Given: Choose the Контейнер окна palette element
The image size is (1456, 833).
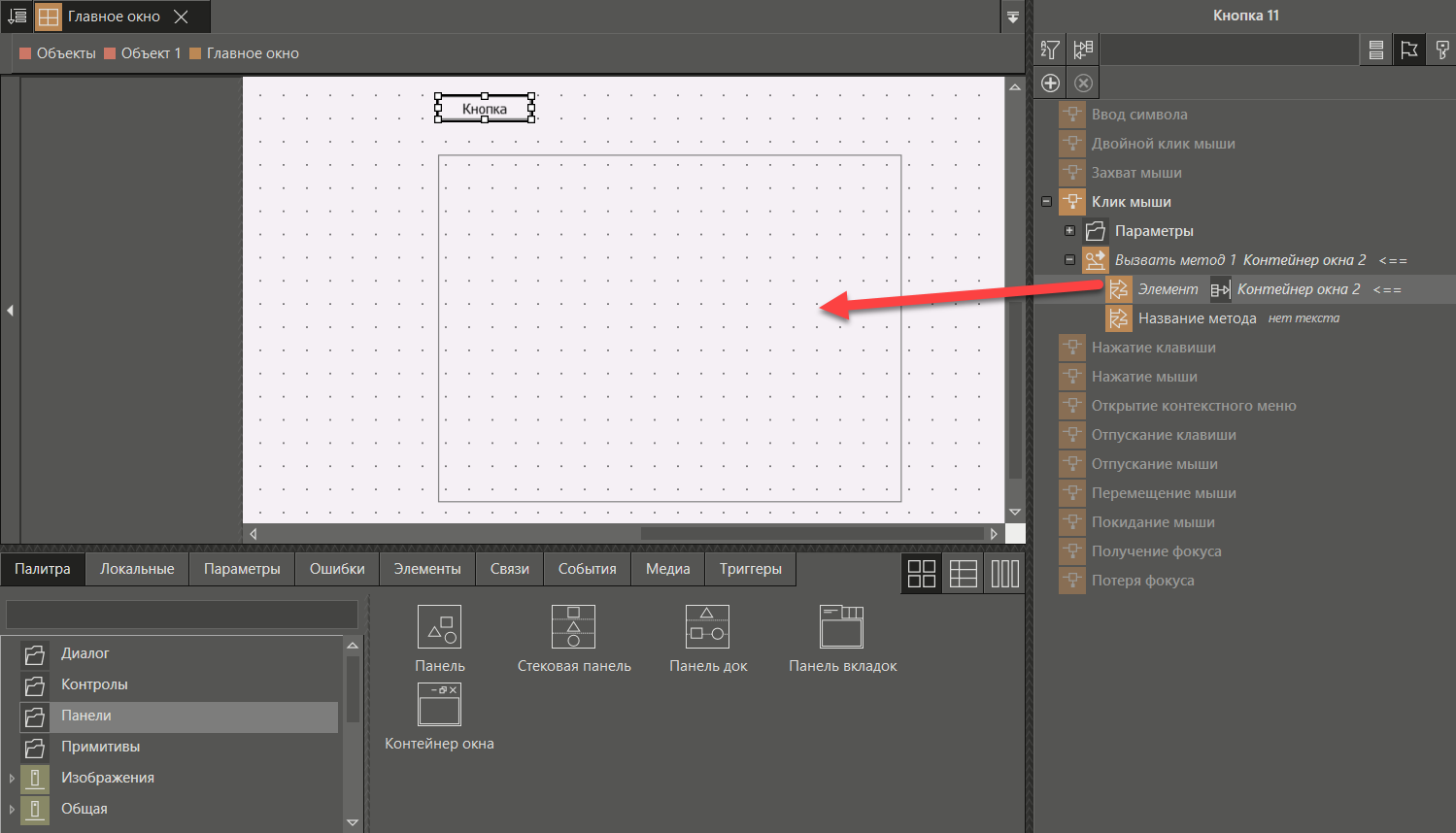Looking at the screenshot, I should click(x=439, y=705).
